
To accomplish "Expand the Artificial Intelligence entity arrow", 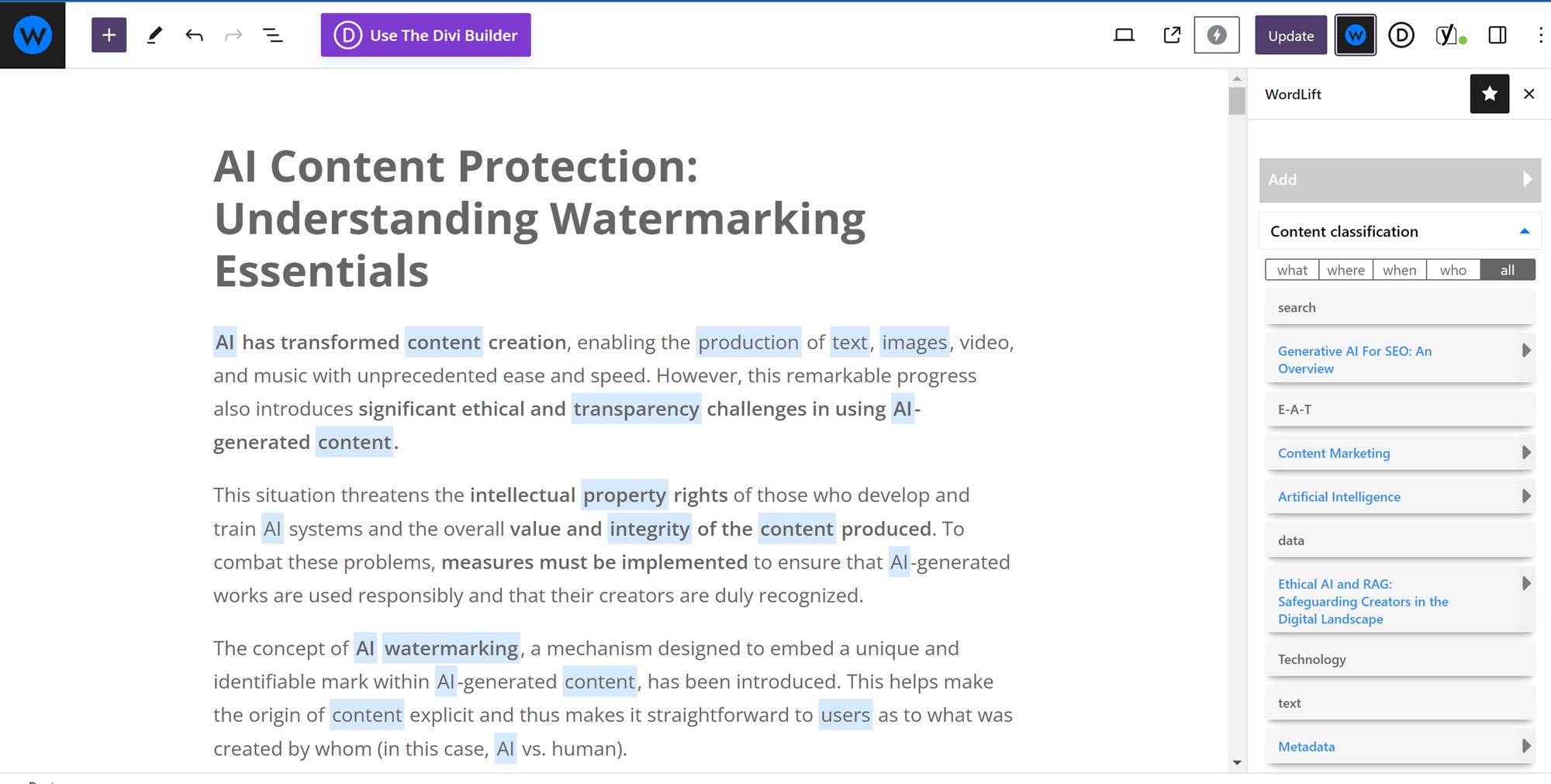I will point(1525,496).
